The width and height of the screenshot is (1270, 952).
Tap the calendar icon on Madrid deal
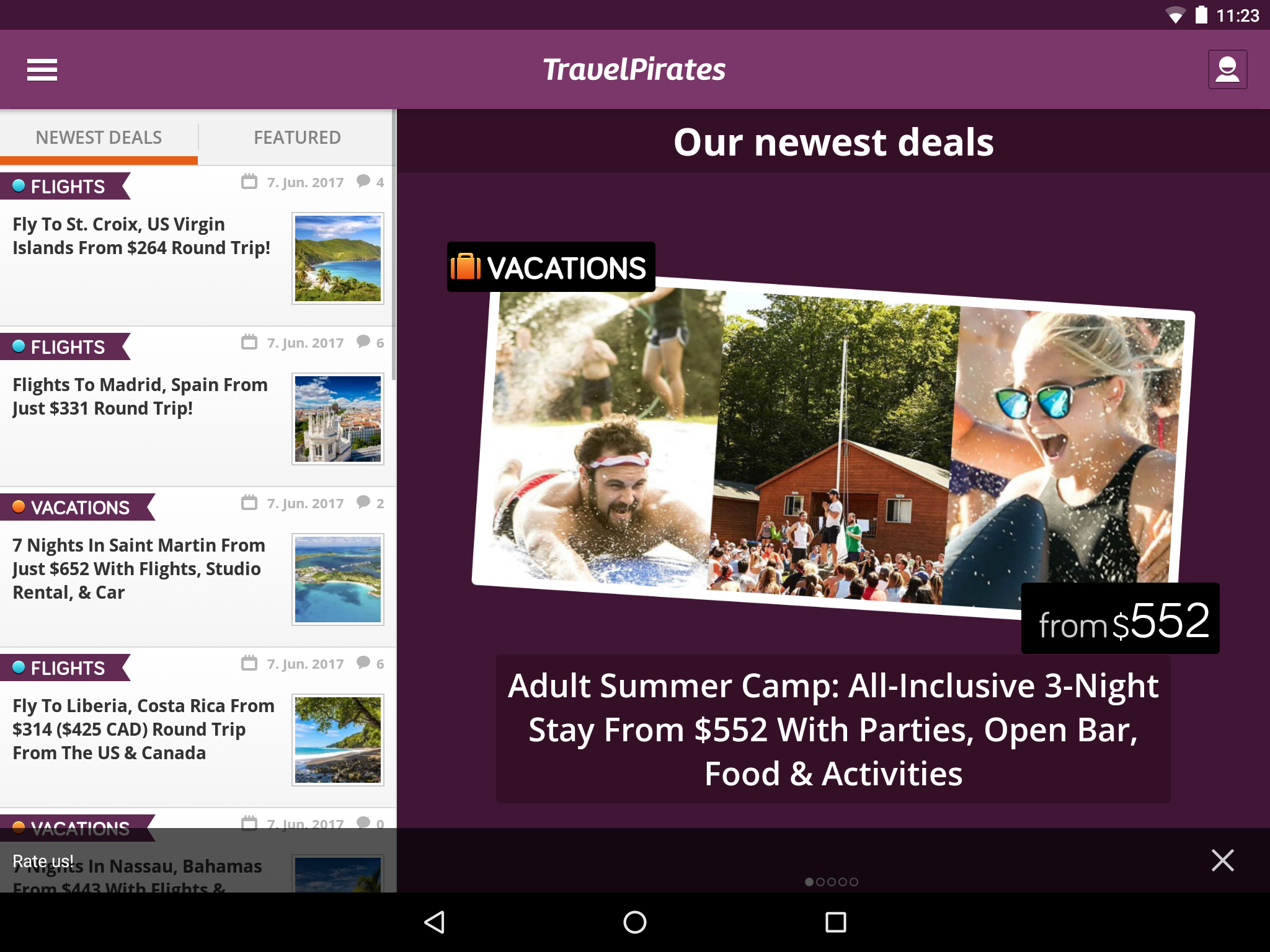coord(249,342)
